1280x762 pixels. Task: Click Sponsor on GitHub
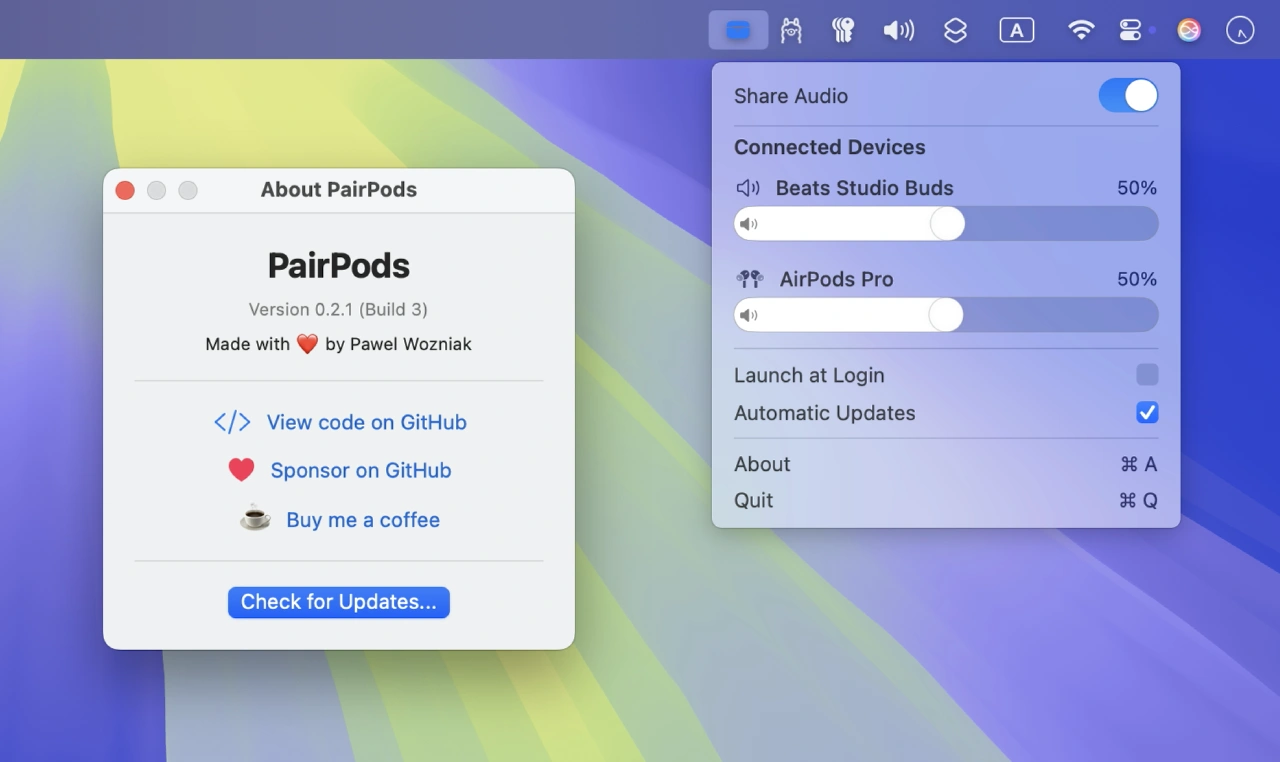[x=361, y=470]
